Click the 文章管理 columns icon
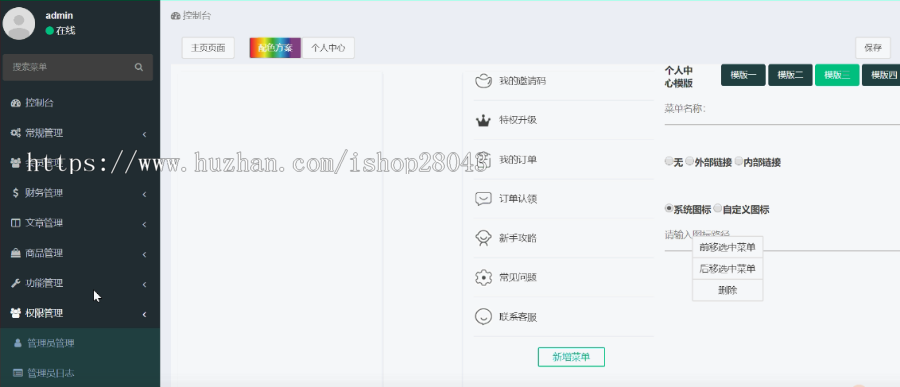 pyautogui.click(x=15, y=223)
